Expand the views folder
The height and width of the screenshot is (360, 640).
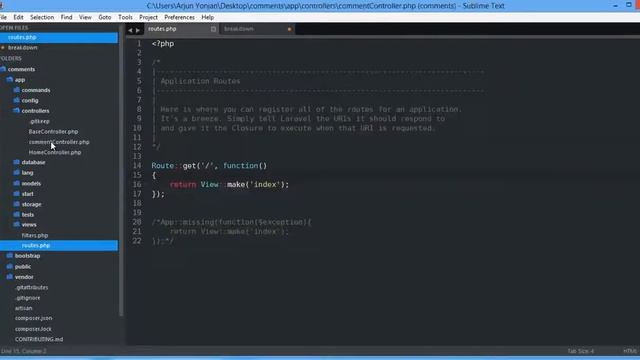point(29,224)
